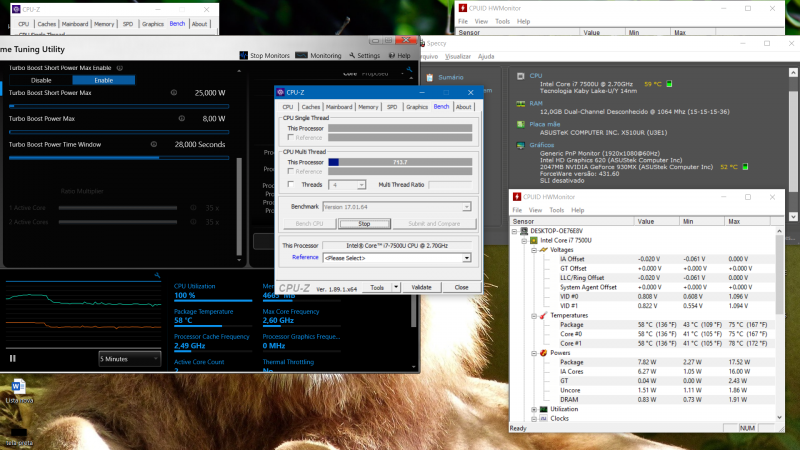Collapse the DESKTOP-OE76E8V tree node
This screenshot has width=800, height=450.
pyautogui.click(x=514, y=231)
